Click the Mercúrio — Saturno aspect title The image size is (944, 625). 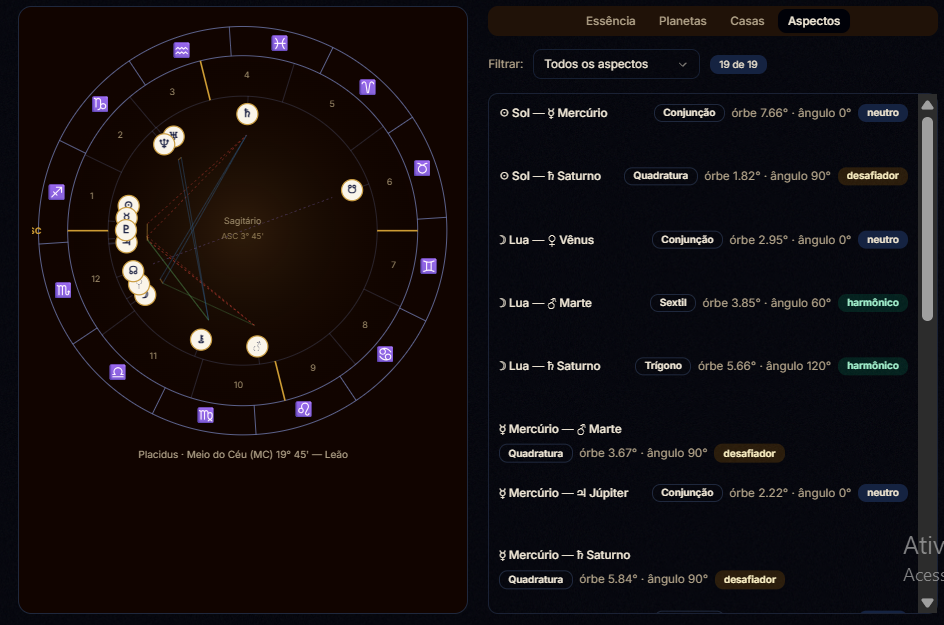click(565, 555)
